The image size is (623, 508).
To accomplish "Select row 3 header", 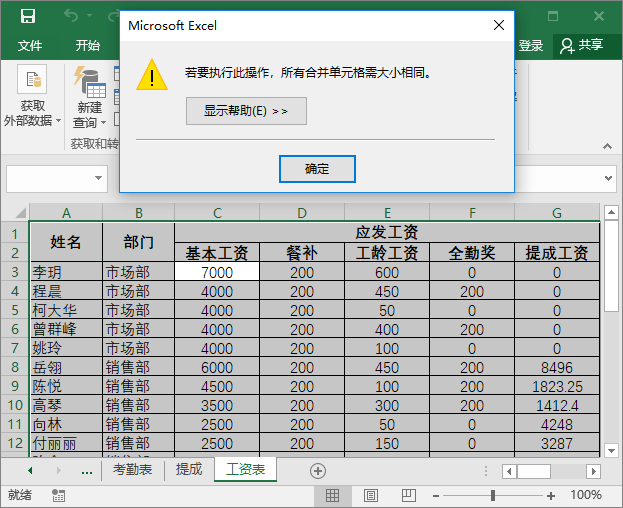I will (15, 272).
